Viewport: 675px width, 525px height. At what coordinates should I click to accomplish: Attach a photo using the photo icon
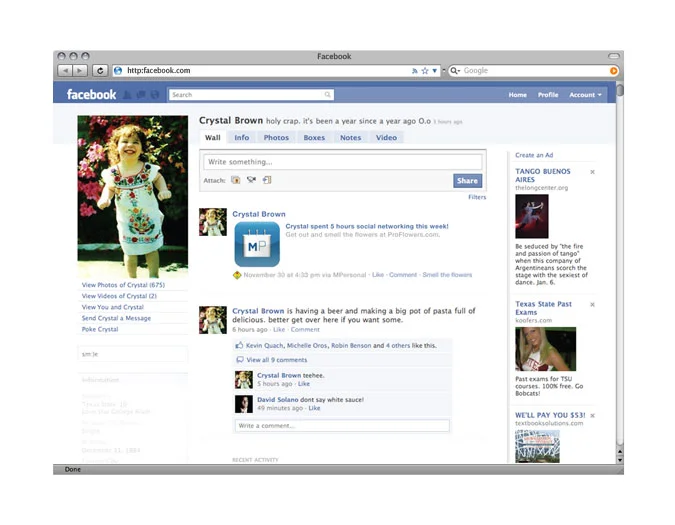[x=235, y=180]
